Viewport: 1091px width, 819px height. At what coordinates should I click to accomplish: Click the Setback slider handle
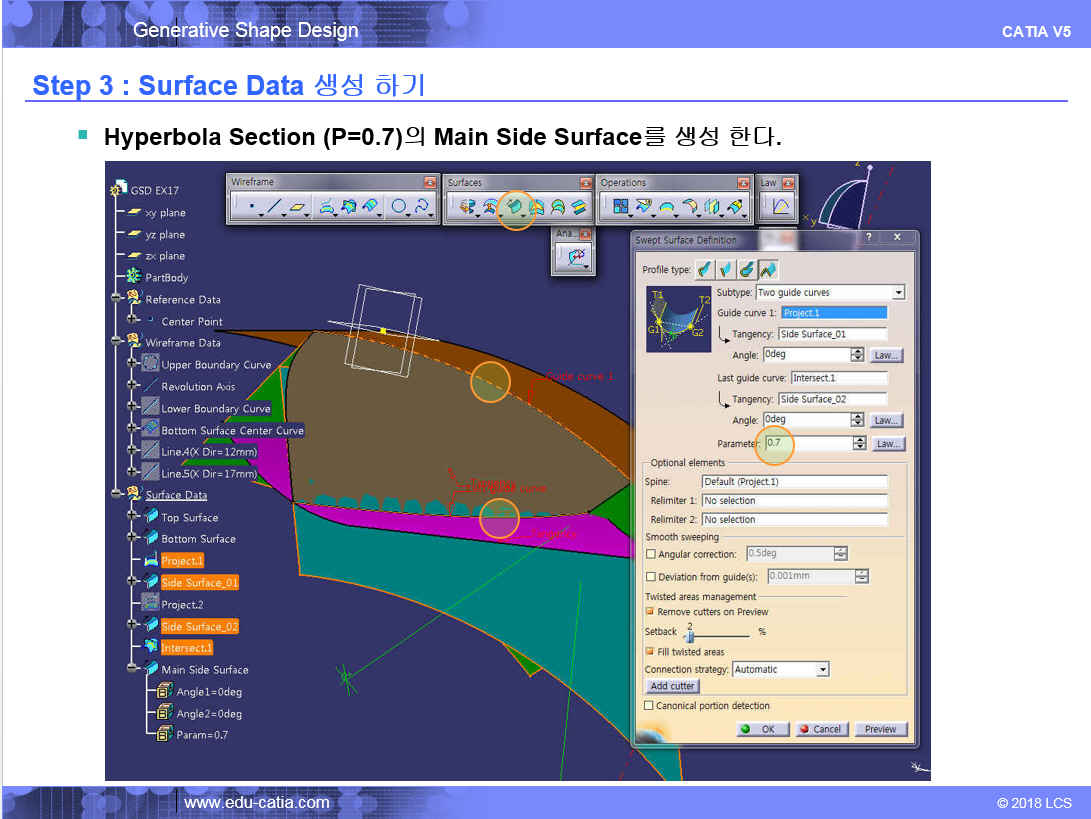pos(689,635)
